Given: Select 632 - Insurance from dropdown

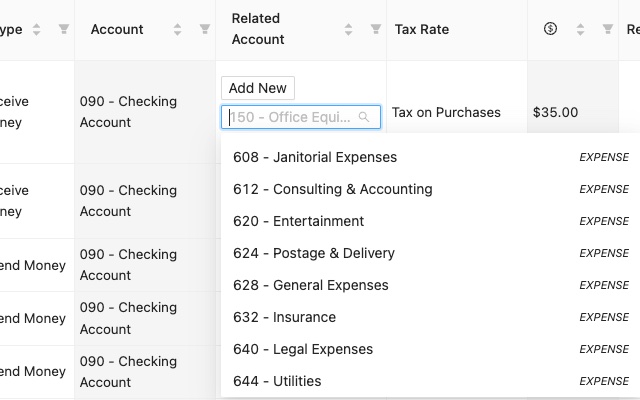Looking at the screenshot, I should pos(284,317).
